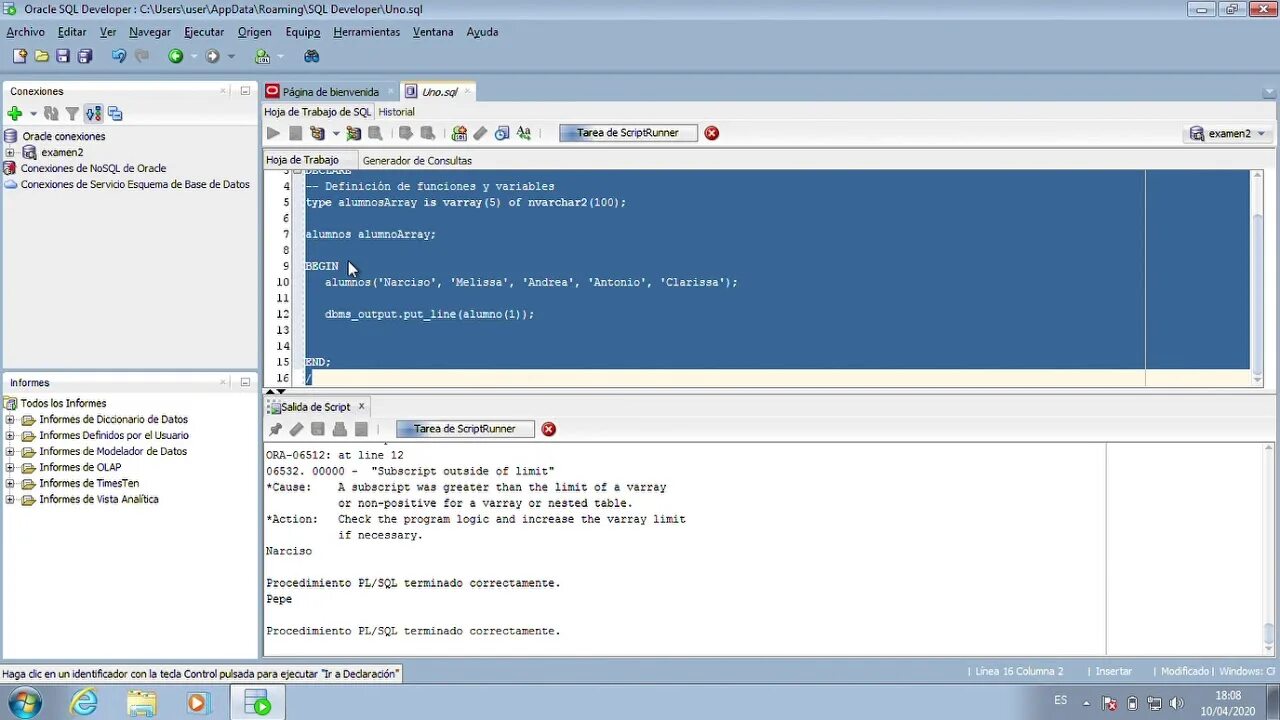
Task: Expand the examen2 connection node
Action: pyautogui.click(x=10, y=152)
